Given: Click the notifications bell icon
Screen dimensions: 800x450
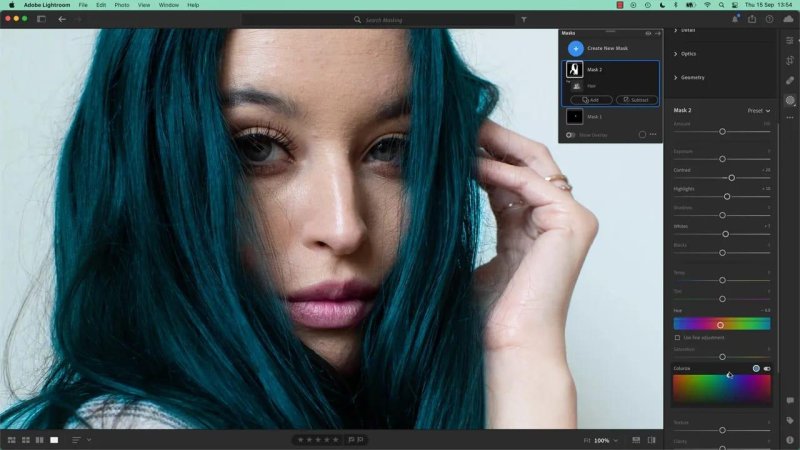Looking at the screenshot, I should coord(735,19).
